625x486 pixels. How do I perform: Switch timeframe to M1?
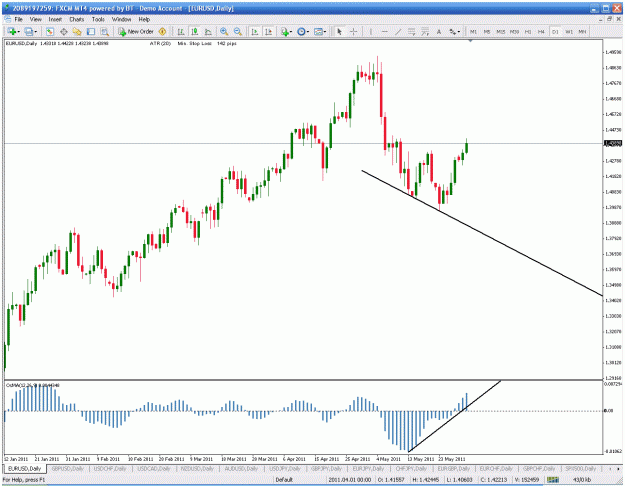point(473,31)
